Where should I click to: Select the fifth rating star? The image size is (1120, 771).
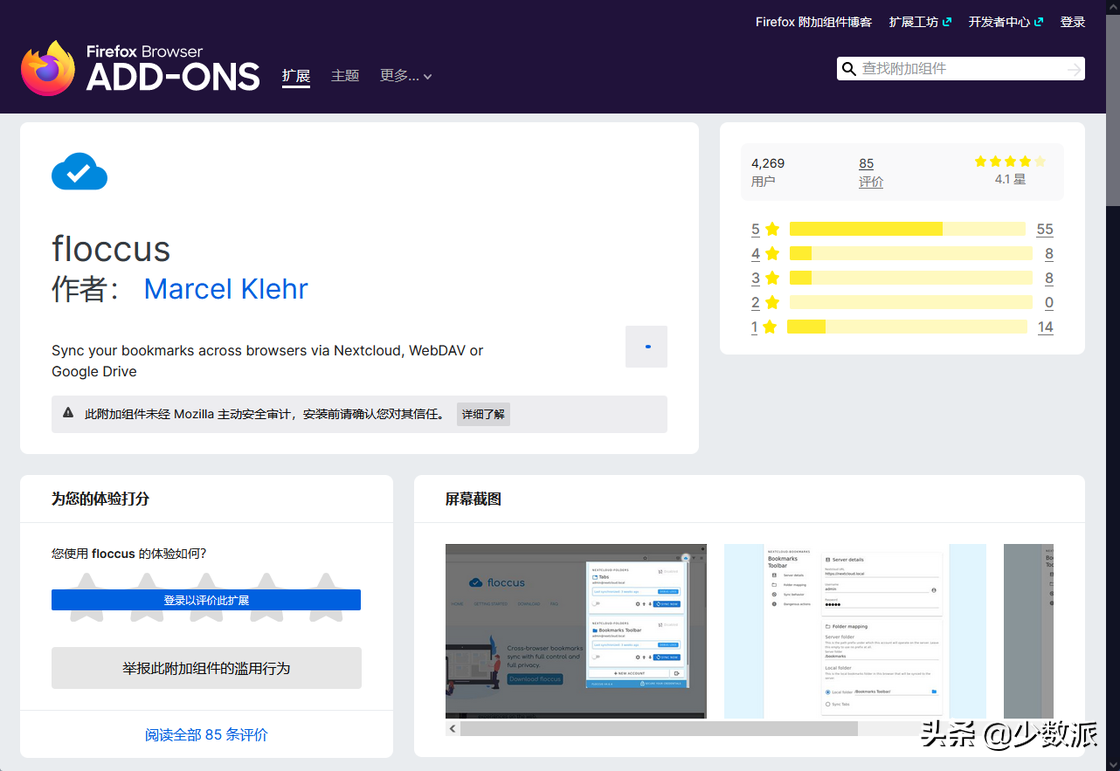[326, 597]
